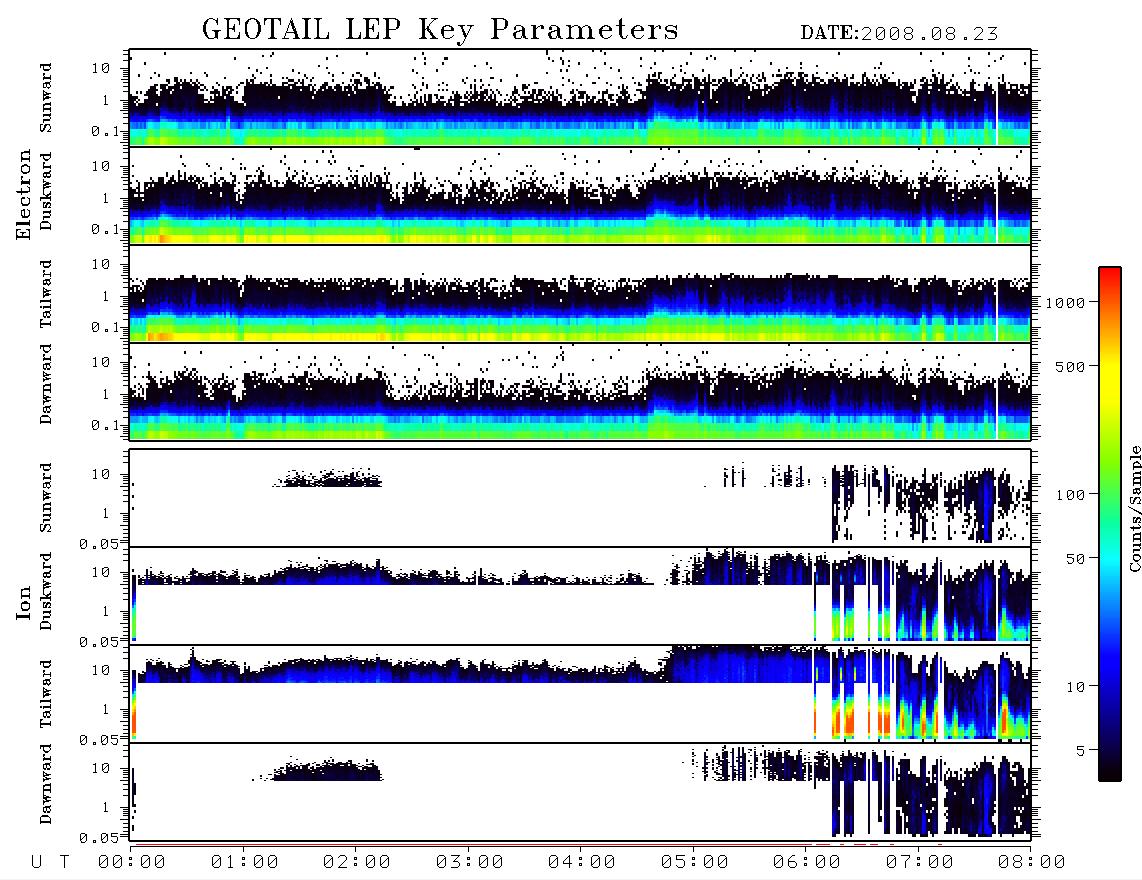This screenshot has width=1142, height=880.
Task: Click the "03:00" time tick label
Action: point(470,862)
